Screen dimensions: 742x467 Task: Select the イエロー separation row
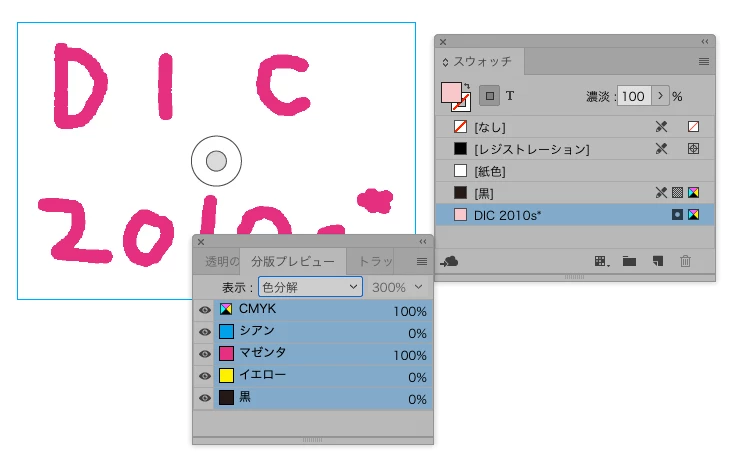[x=323, y=376]
